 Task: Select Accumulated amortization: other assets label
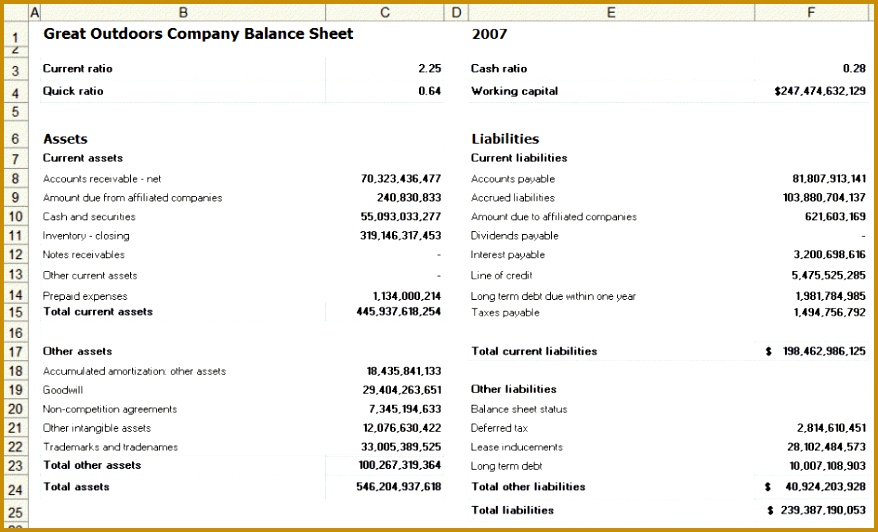134,371
